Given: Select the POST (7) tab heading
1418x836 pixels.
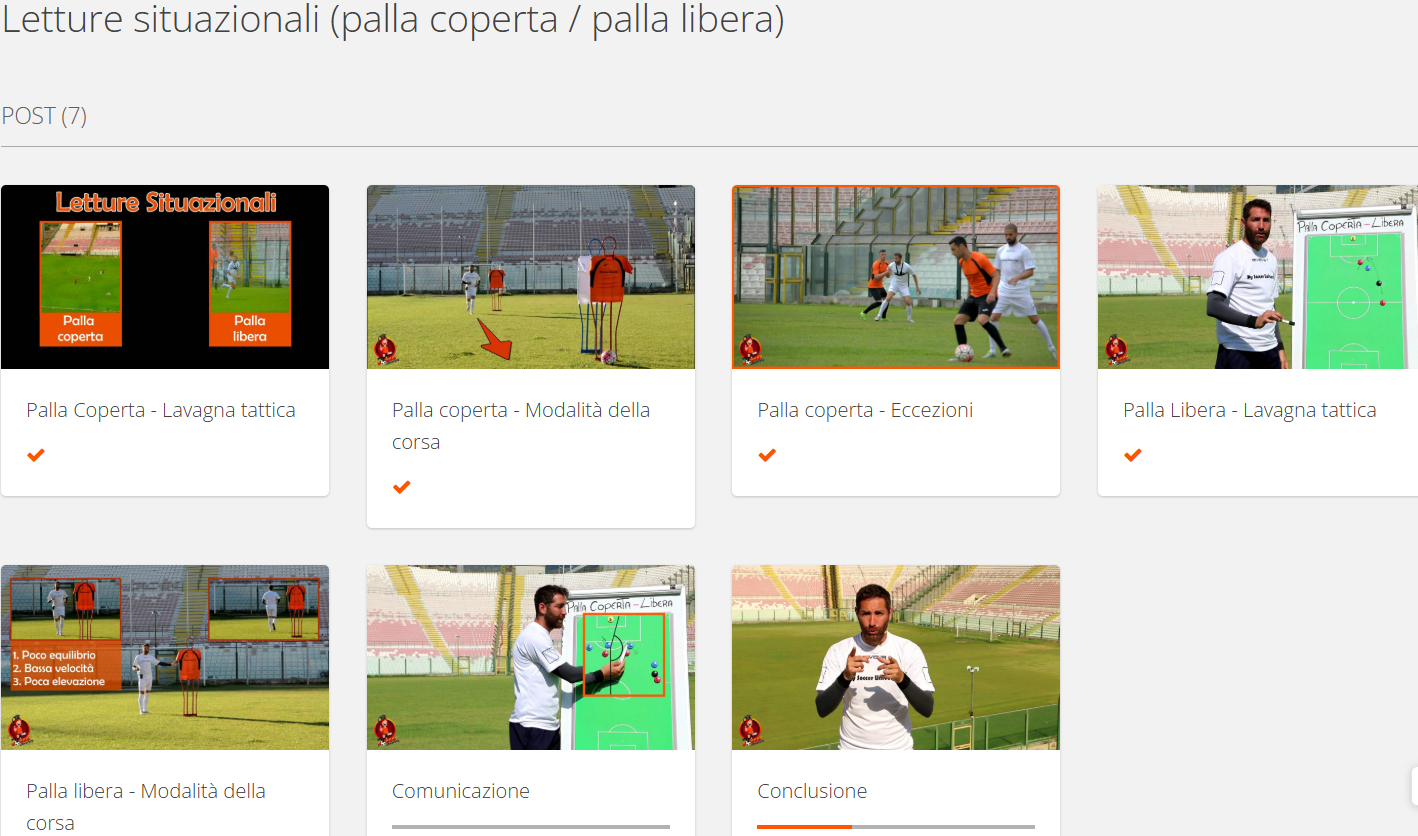Looking at the screenshot, I should pos(44,116).
